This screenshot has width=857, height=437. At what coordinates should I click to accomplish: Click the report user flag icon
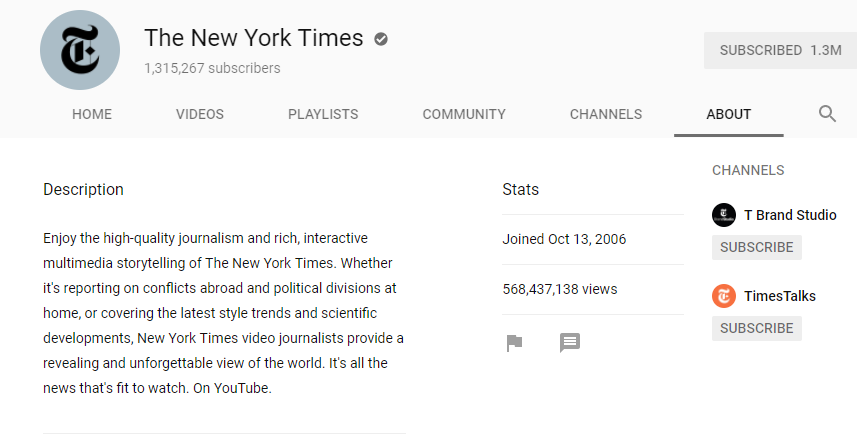click(514, 343)
